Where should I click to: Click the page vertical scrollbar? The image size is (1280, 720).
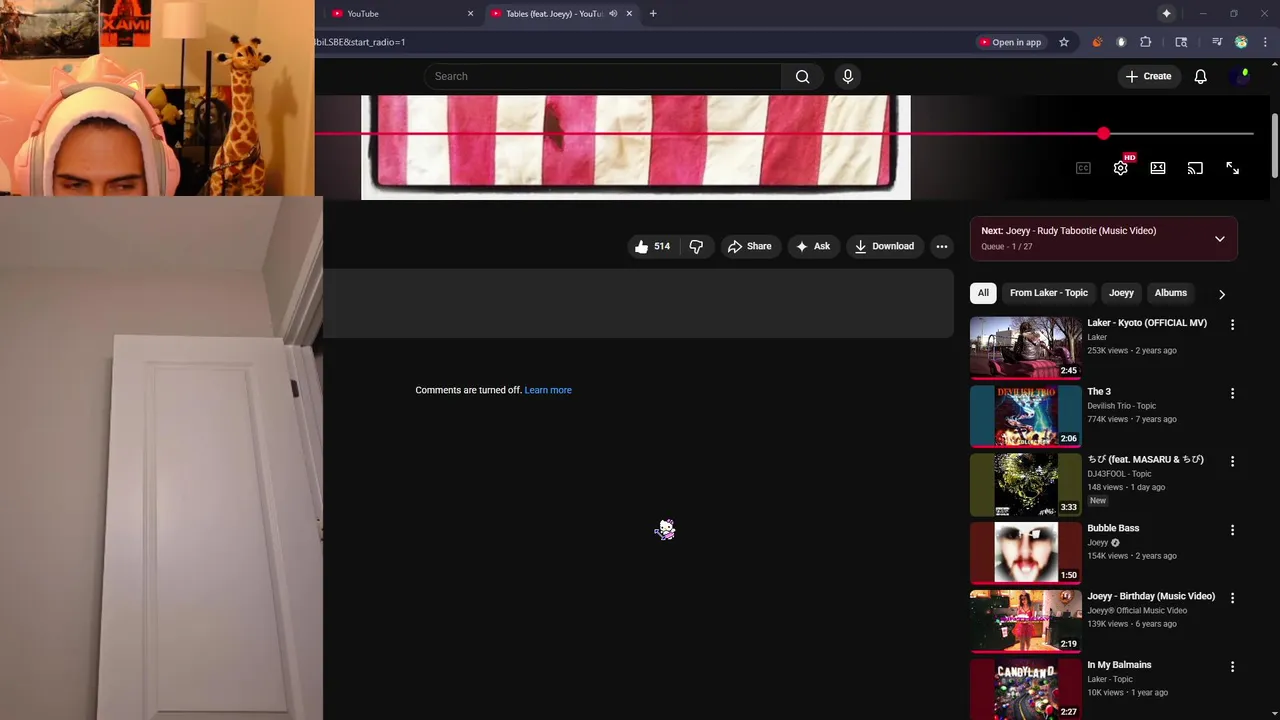coord(1274,145)
